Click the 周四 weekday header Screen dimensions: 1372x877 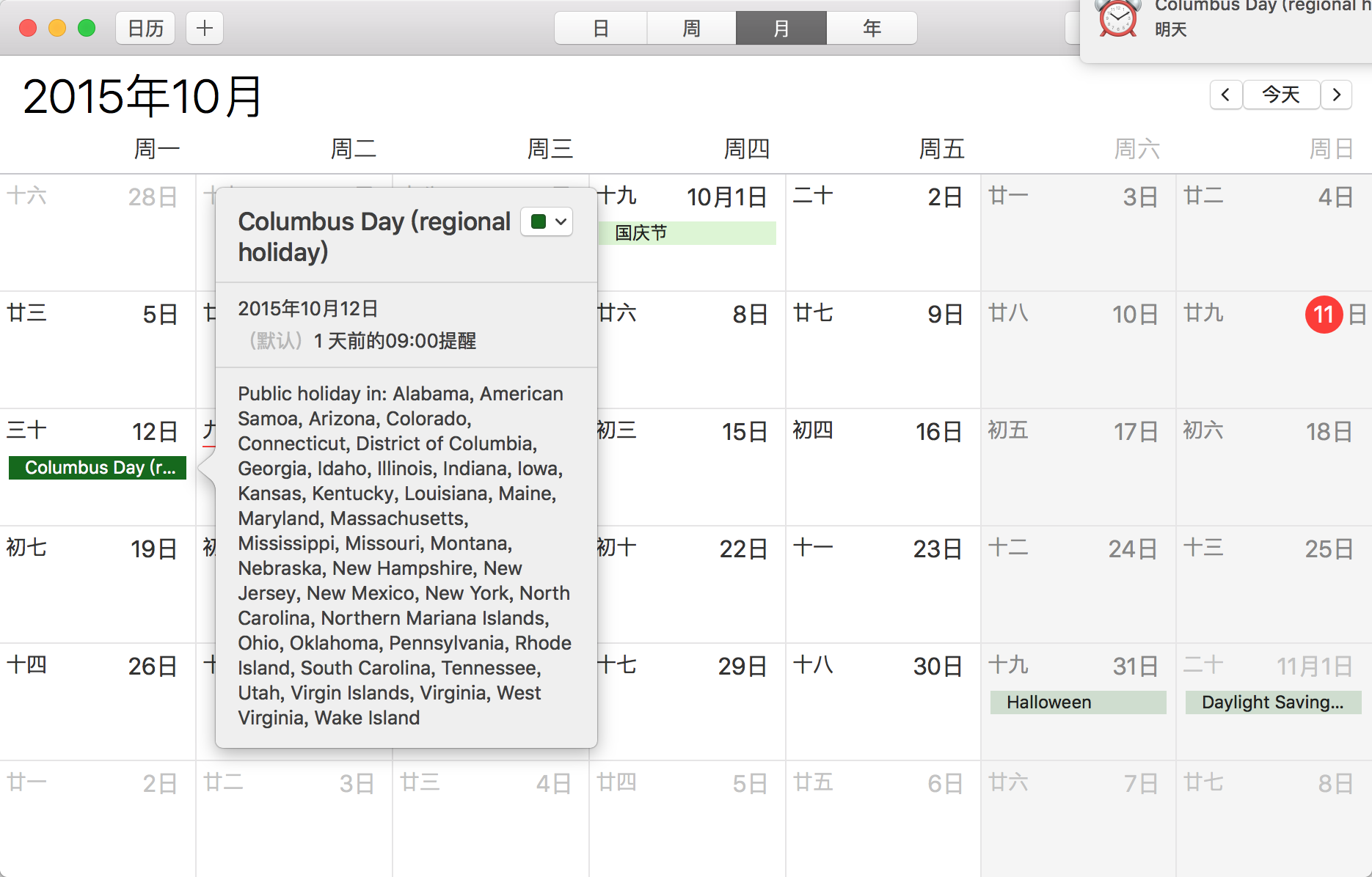(747, 150)
